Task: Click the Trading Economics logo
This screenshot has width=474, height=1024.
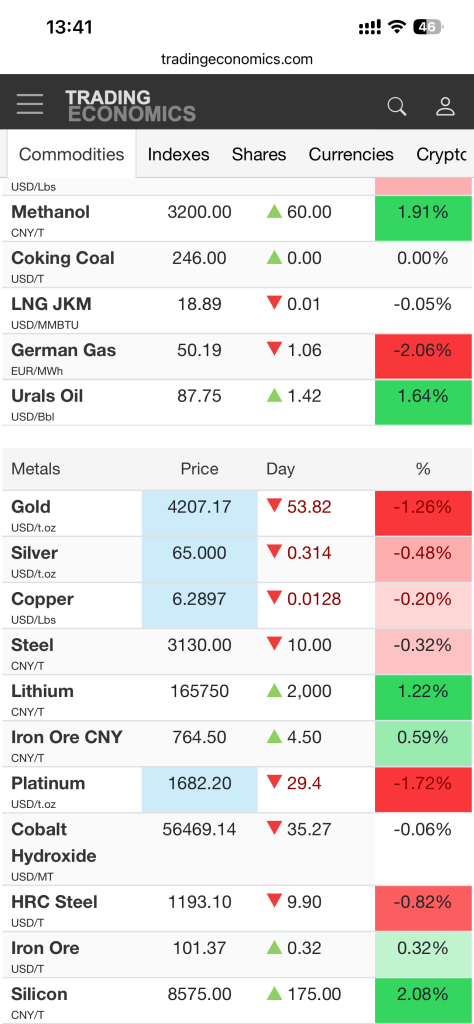Action: (131, 106)
